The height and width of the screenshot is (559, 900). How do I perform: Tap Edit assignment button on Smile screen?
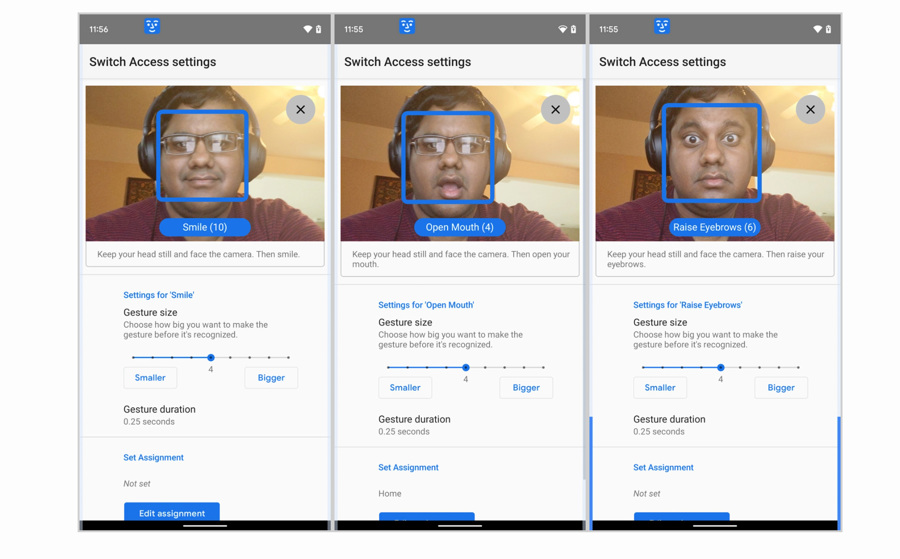(x=172, y=512)
